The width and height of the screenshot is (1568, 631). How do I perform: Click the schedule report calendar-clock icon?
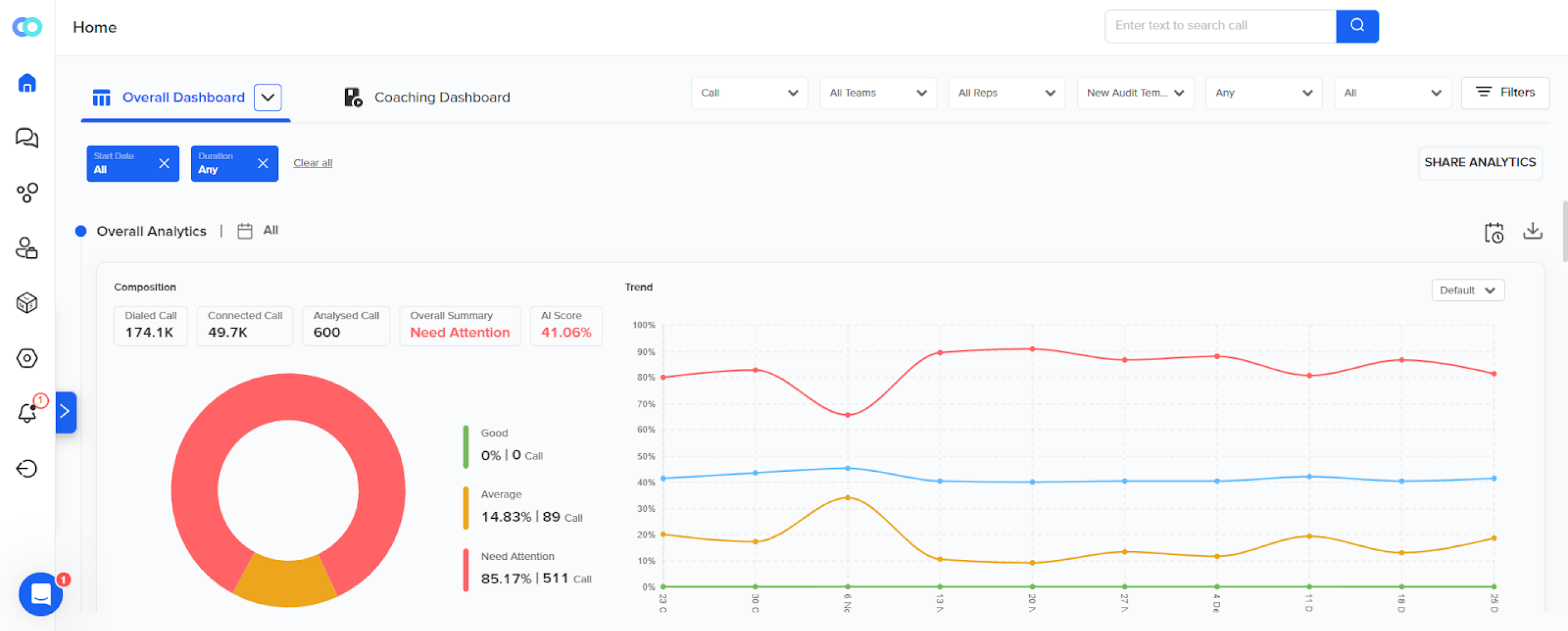[x=1494, y=233]
